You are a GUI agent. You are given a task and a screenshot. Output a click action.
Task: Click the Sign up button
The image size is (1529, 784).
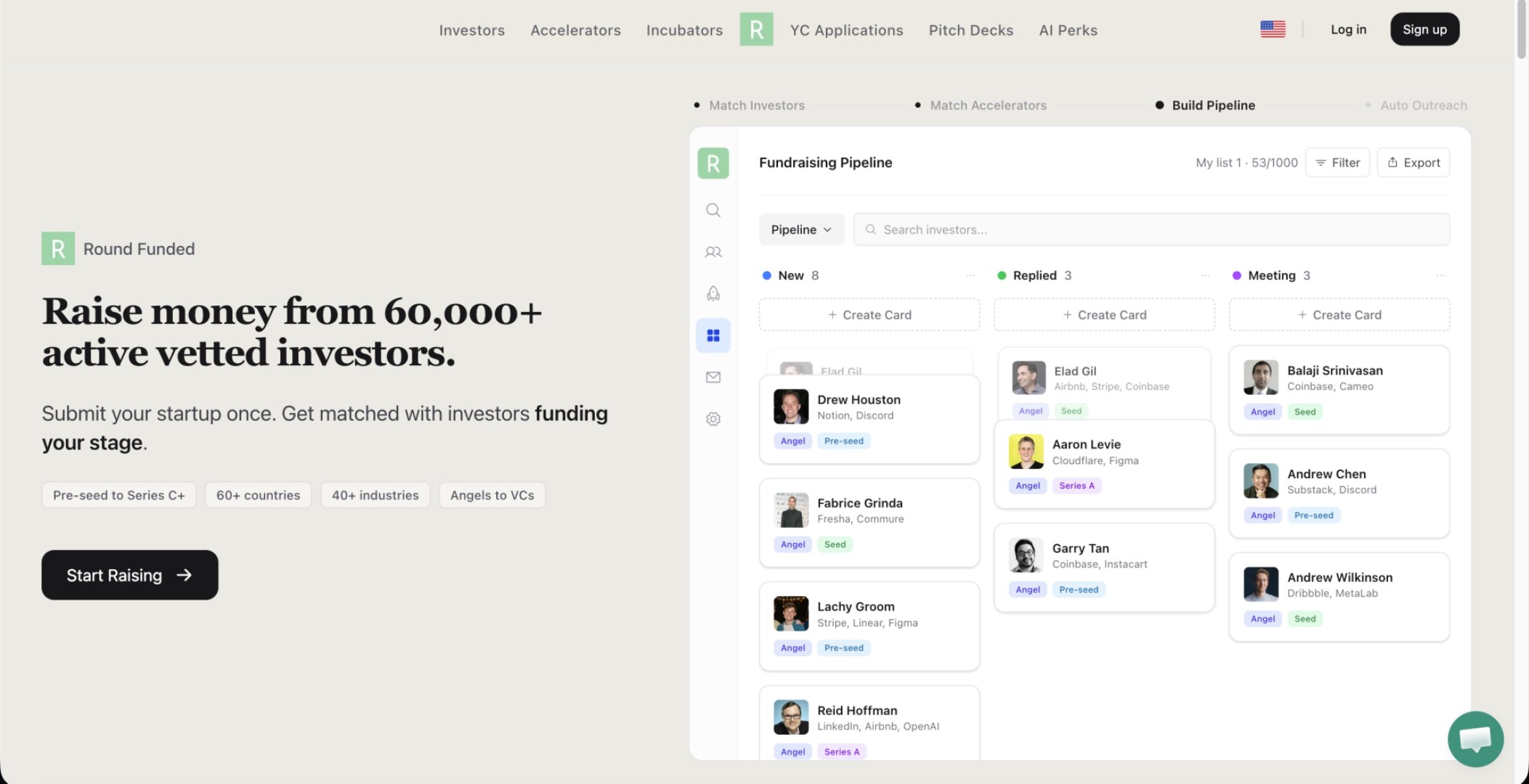(1424, 29)
